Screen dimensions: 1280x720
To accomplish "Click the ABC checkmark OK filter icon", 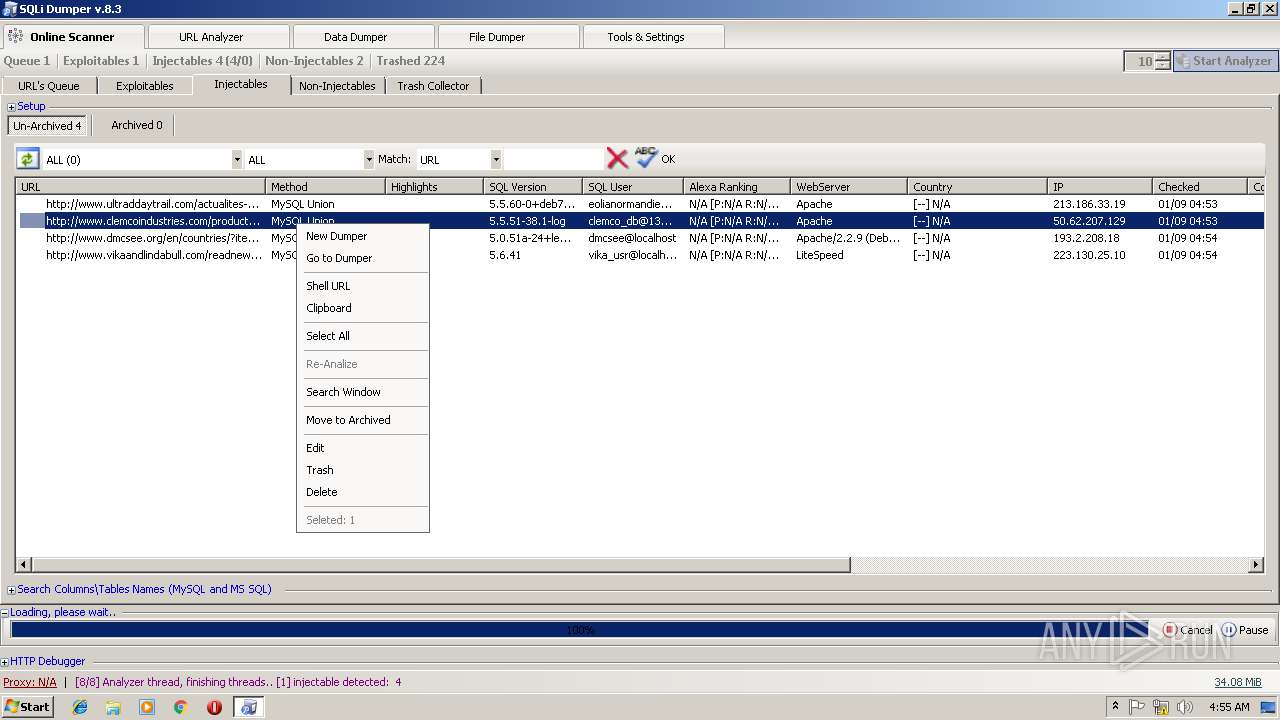I will pyautogui.click(x=646, y=157).
